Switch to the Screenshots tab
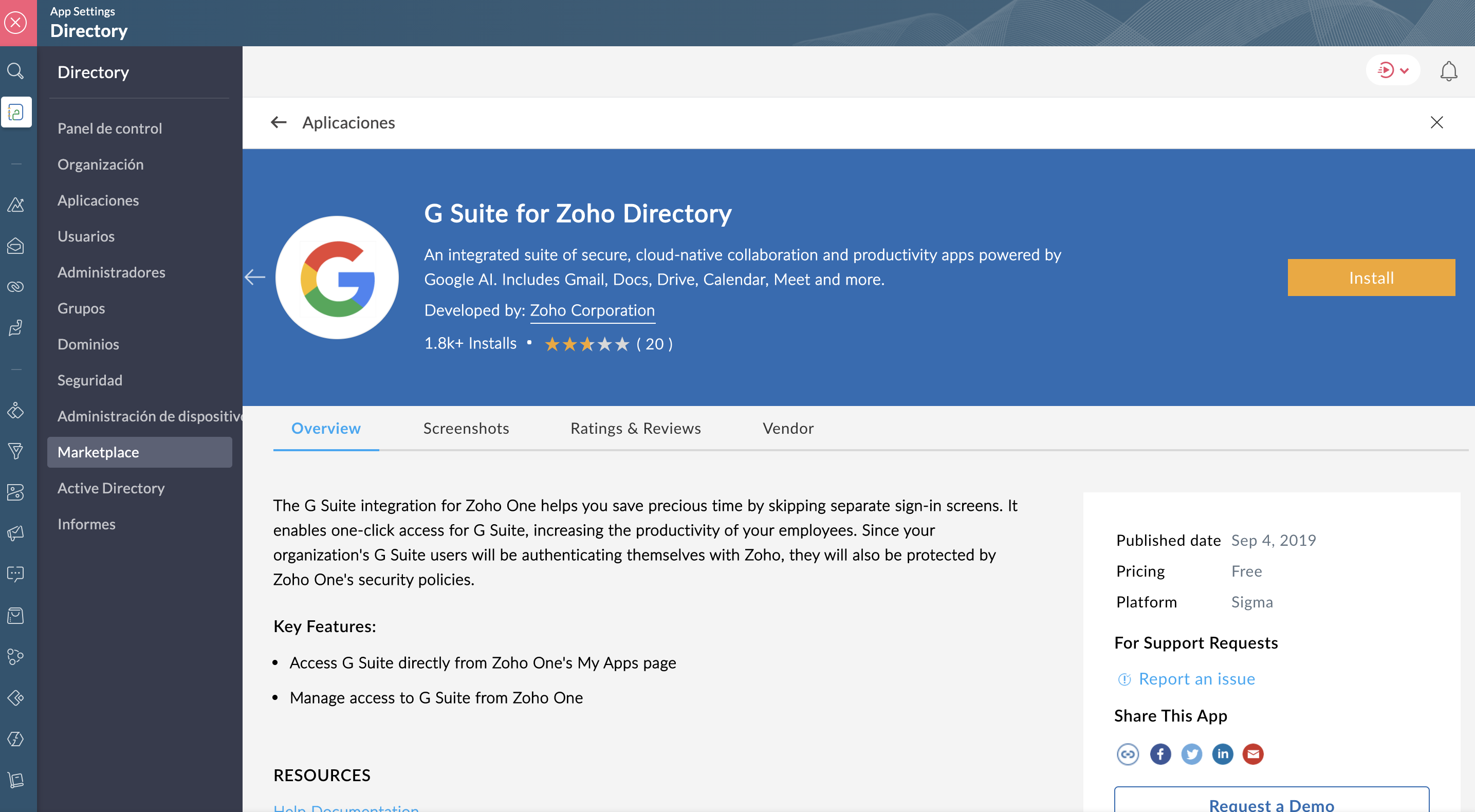Viewport: 1475px width, 812px height. (x=466, y=428)
